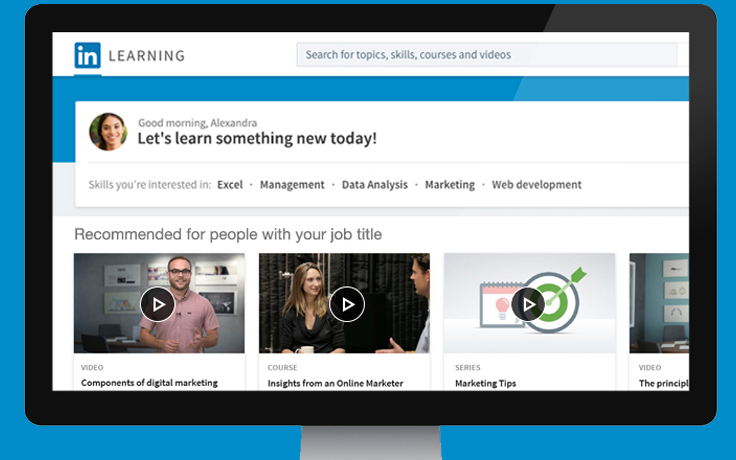
Task: Open the Web development skill
Action: click(x=537, y=185)
